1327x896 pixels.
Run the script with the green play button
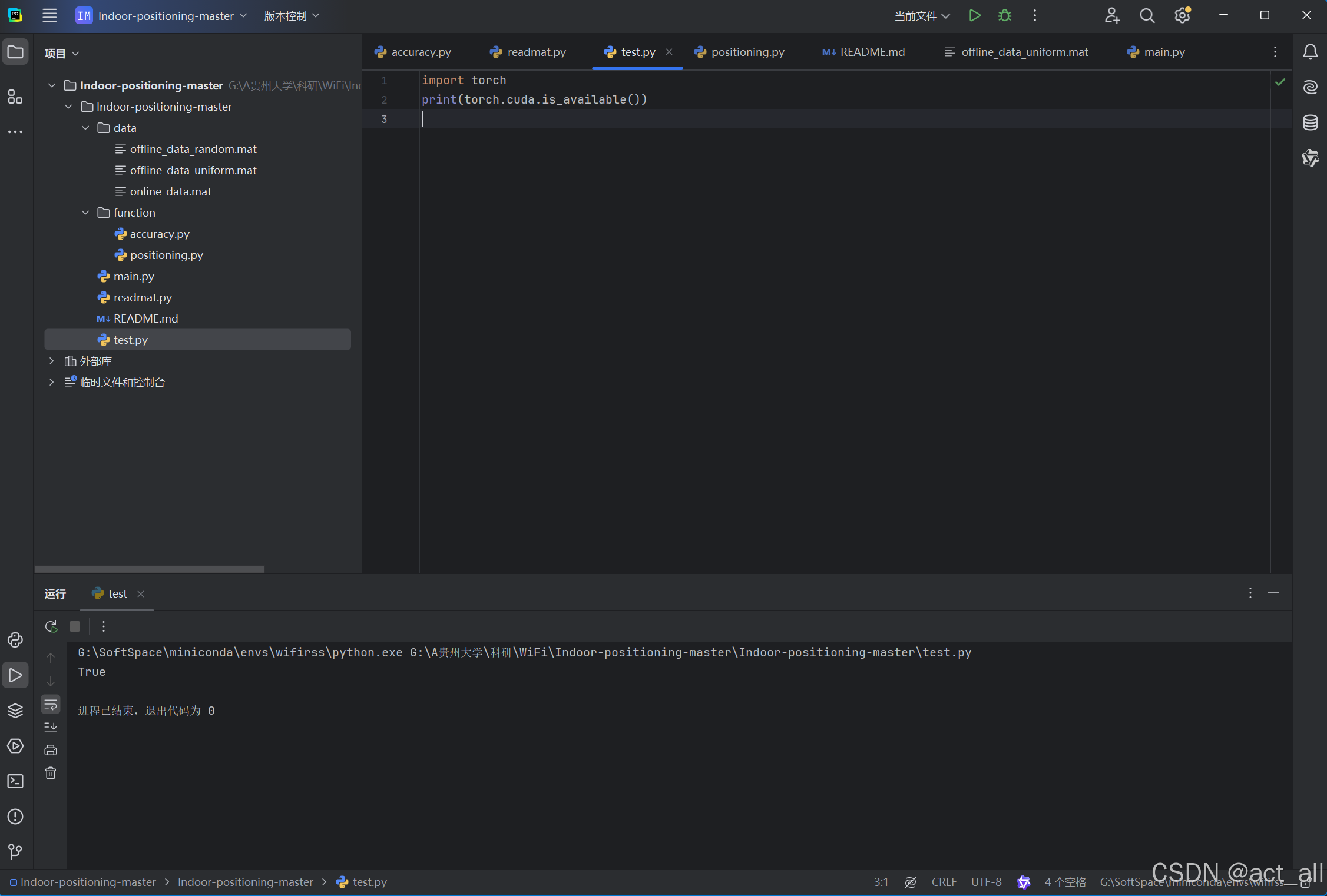tap(974, 15)
